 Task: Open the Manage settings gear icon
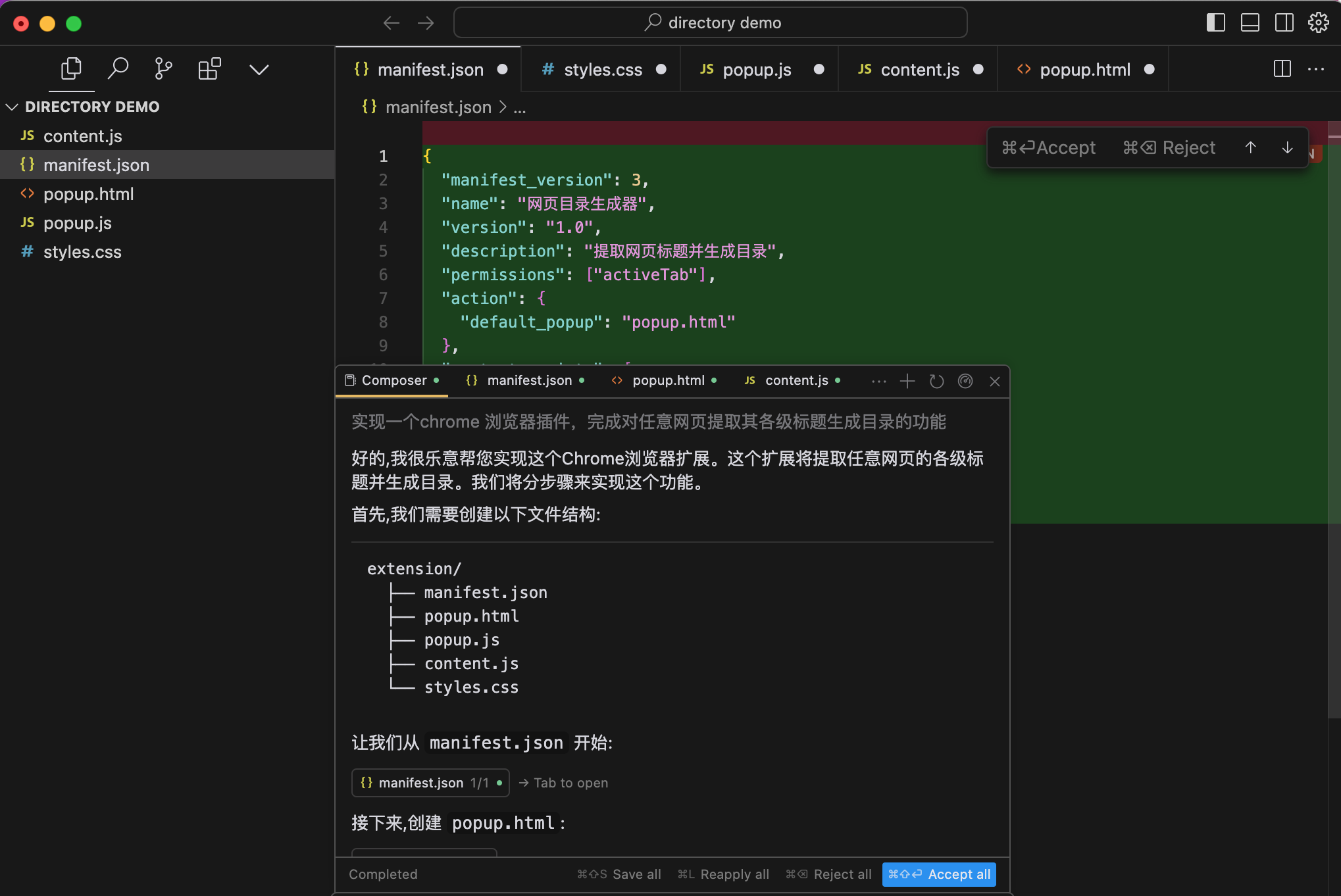coord(1318,23)
